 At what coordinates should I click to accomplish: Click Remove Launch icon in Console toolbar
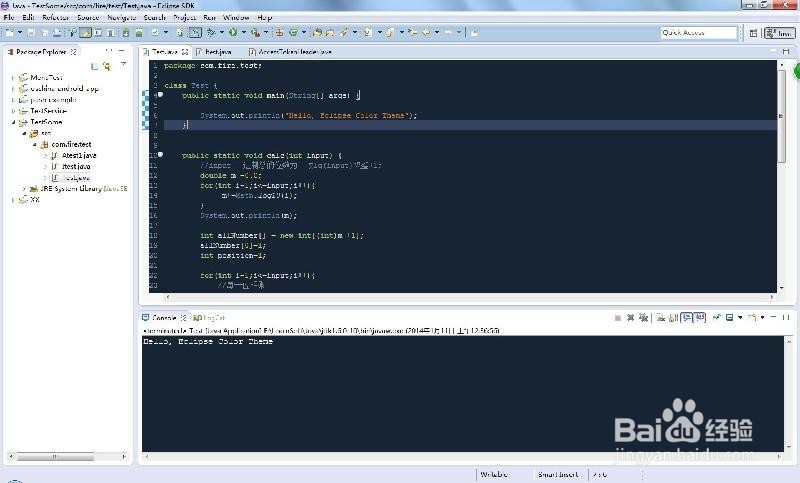(631, 318)
